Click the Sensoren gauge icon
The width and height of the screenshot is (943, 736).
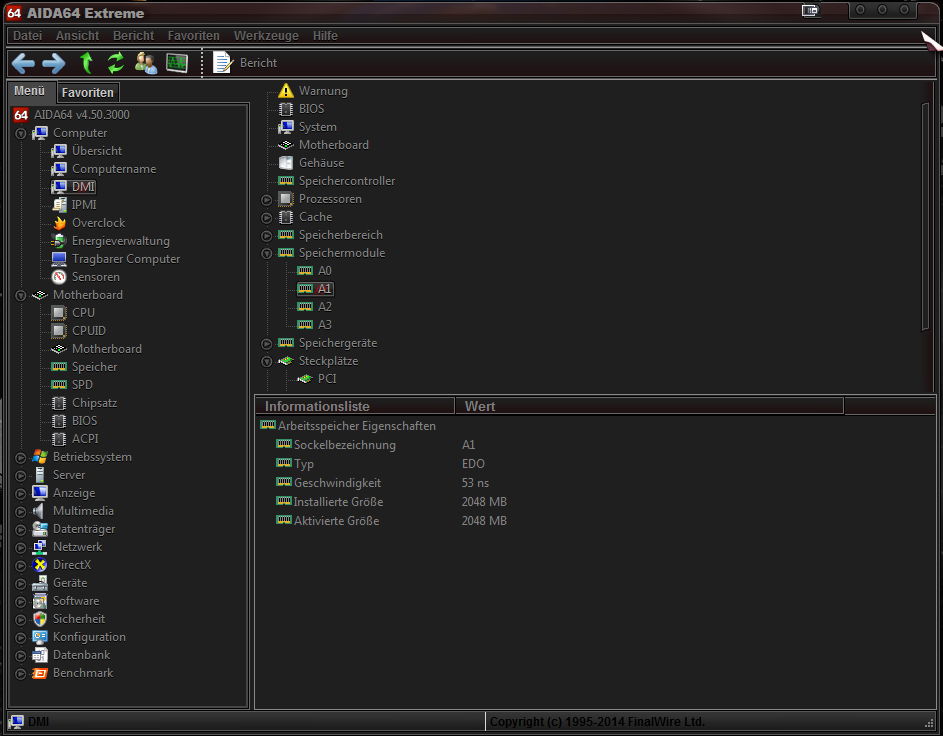coord(59,277)
